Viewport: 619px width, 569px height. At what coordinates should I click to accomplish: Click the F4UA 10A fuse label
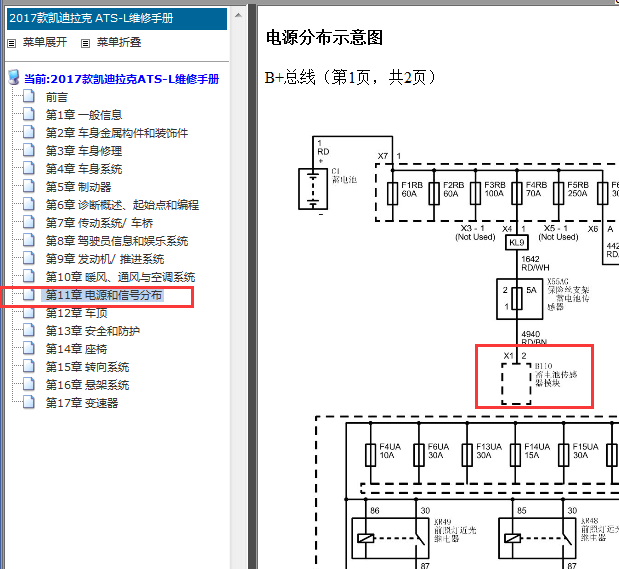tap(390, 451)
